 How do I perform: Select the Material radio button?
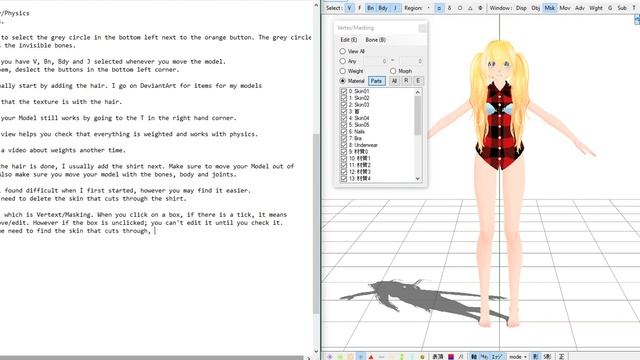[343, 81]
